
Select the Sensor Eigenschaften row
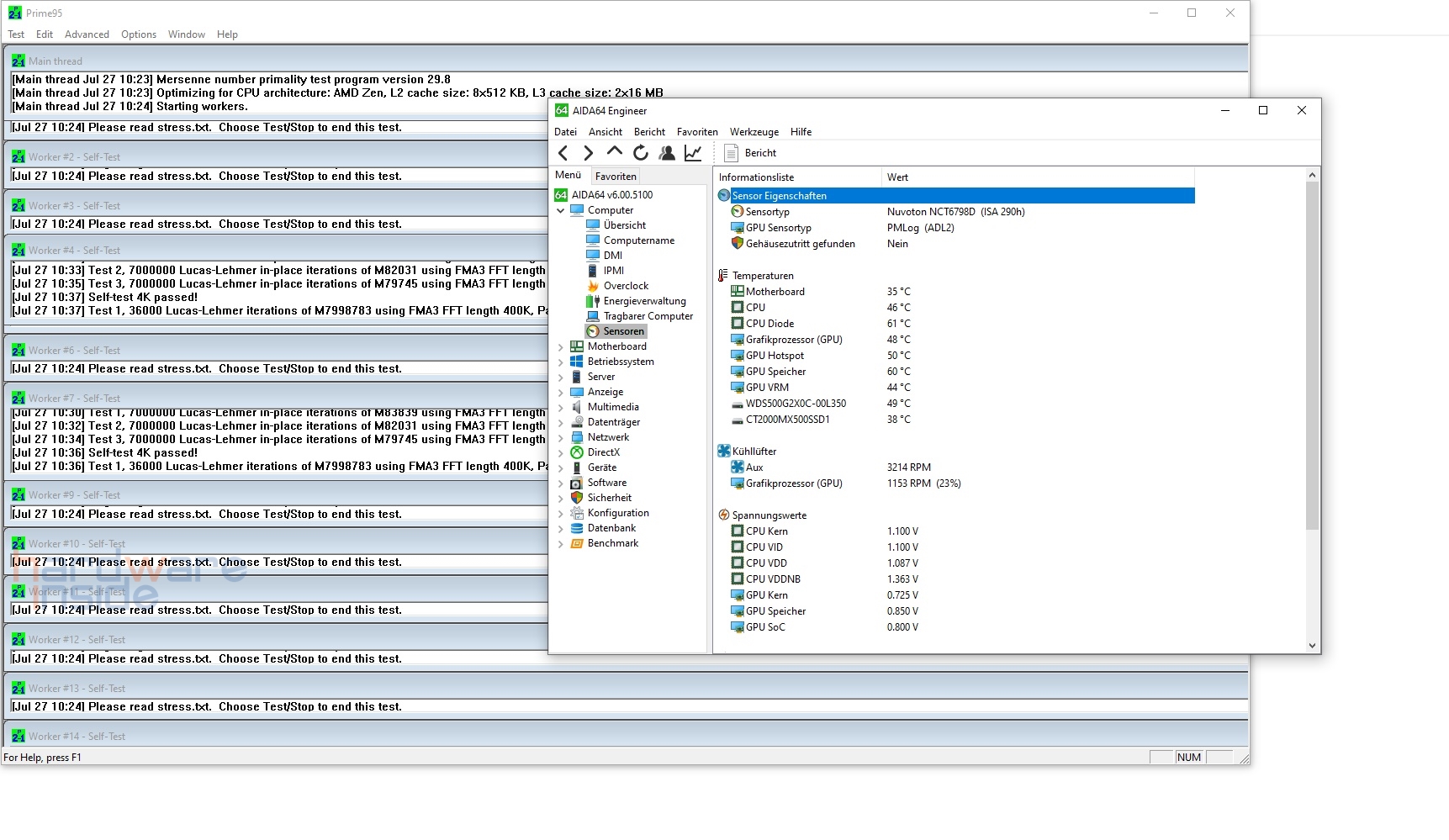(x=779, y=196)
